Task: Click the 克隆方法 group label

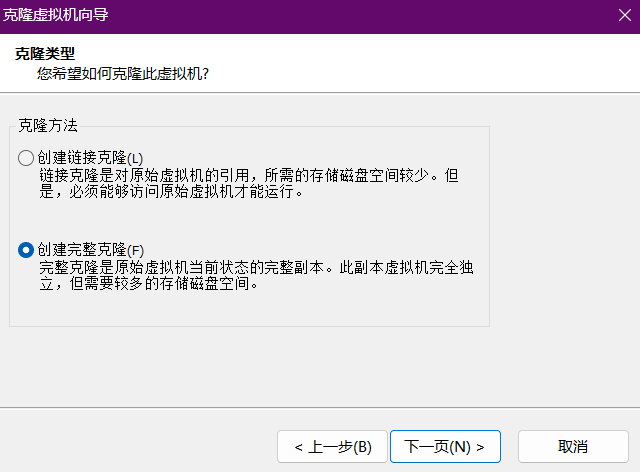Action: coord(48,125)
